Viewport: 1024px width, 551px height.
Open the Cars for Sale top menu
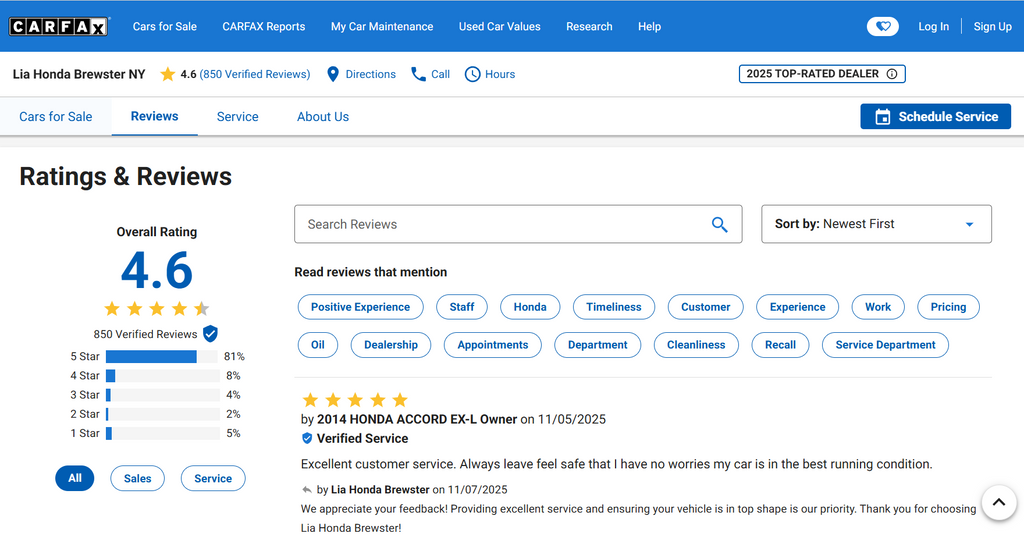[x=165, y=27]
